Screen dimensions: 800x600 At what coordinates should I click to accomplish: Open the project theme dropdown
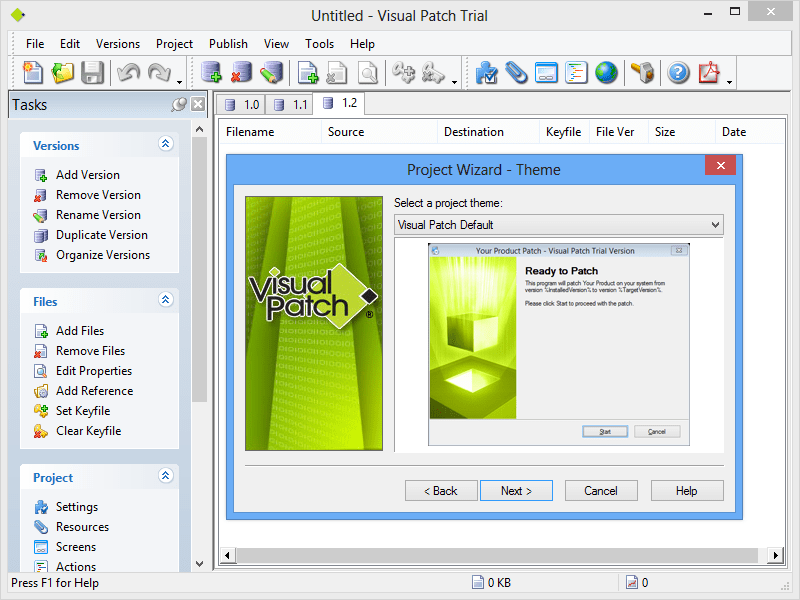pos(714,225)
